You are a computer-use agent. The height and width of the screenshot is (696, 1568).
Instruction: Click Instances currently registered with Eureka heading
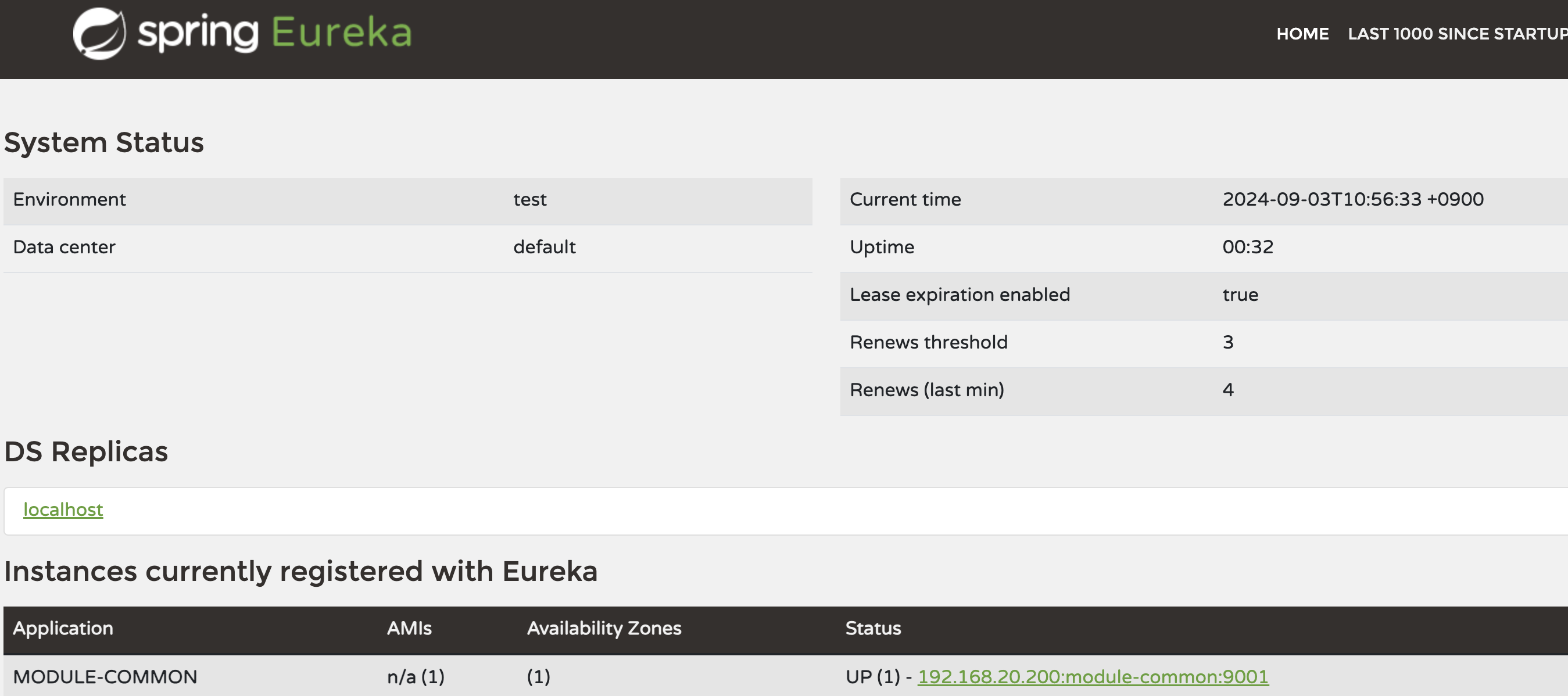[300, 571]
